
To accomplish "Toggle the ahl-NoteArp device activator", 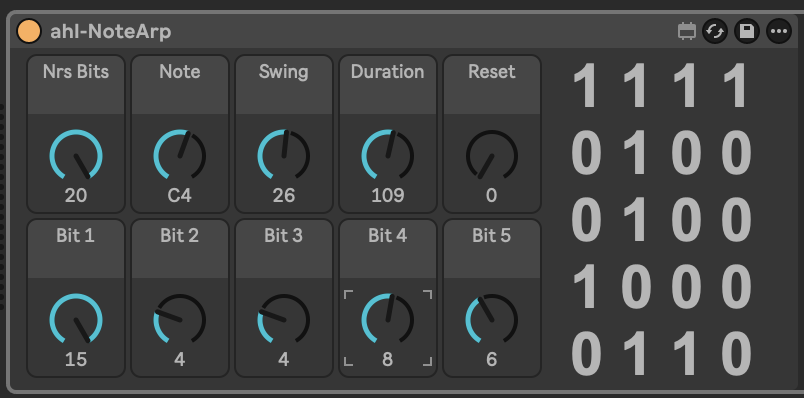I will tap(29, 31).
